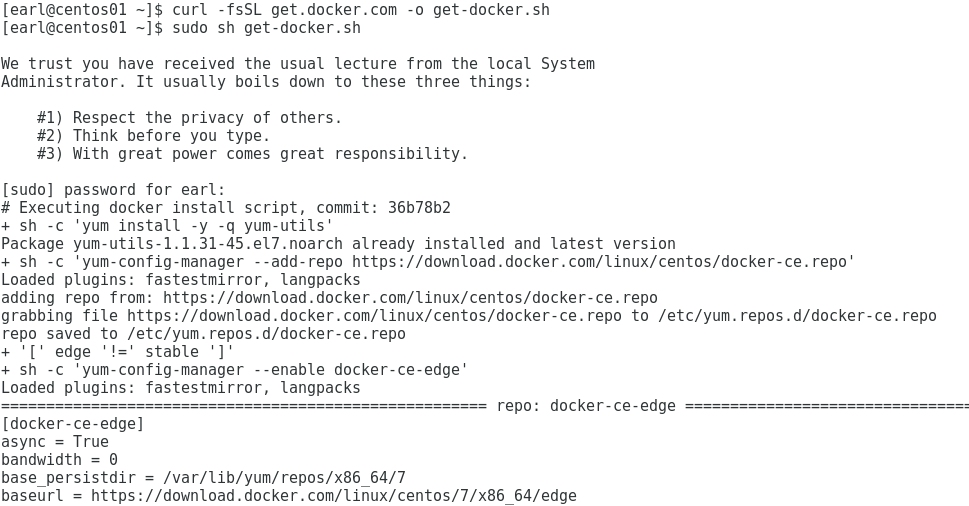The height and width of the screenshot is (506, 969).
Task: Click '#1) Respect the privacy of others'
Action: [x=190, y=117]
